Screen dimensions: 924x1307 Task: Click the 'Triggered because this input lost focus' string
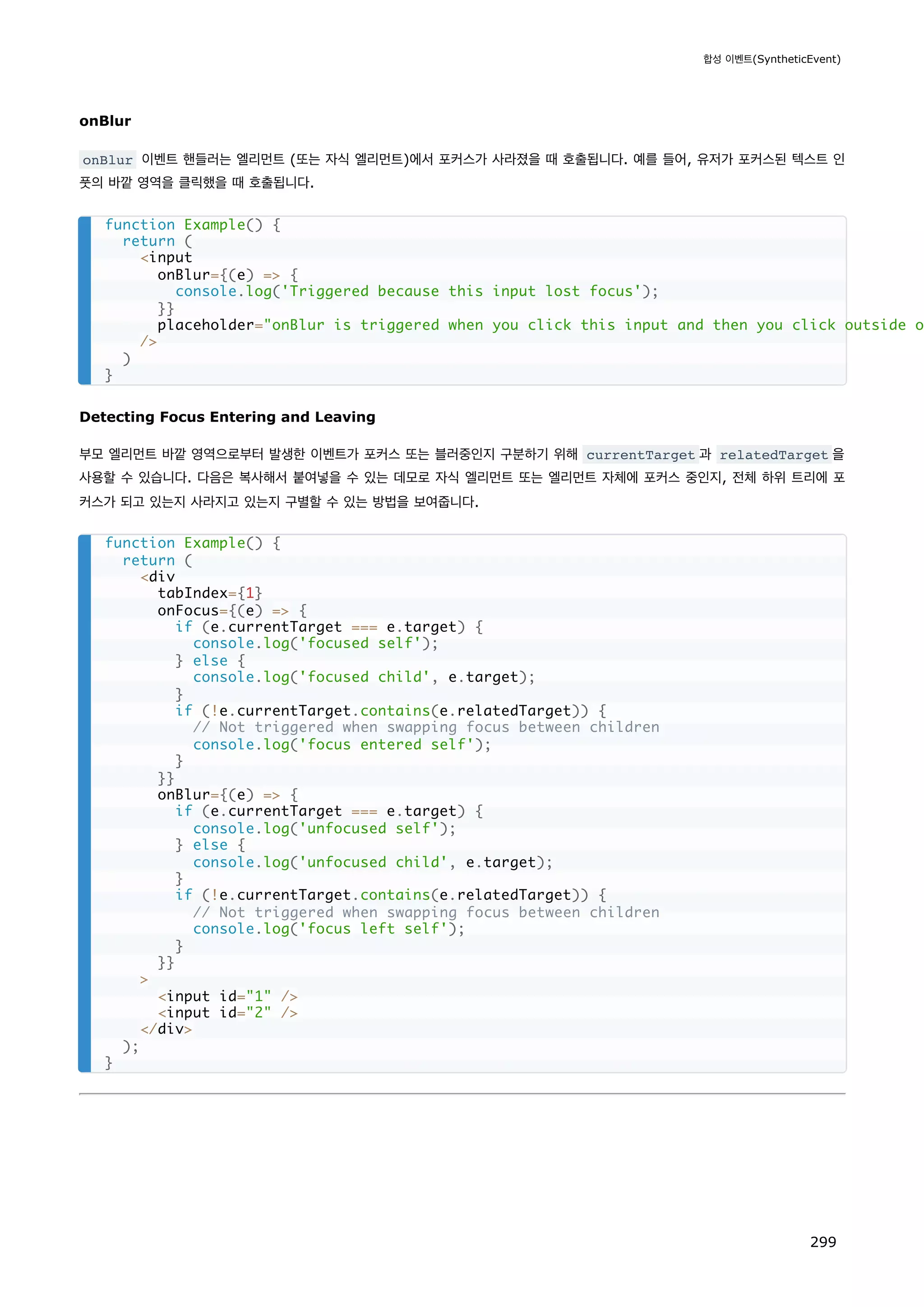[x=466, y=292]
